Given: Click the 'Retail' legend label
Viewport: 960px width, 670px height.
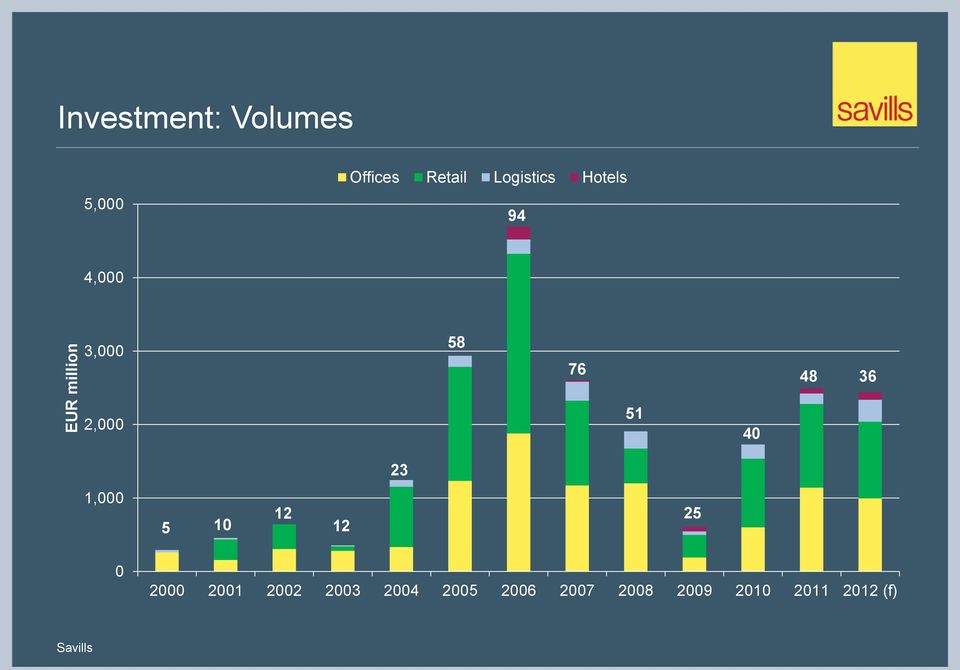Looking at the screenshot, I should coord(446,178).
